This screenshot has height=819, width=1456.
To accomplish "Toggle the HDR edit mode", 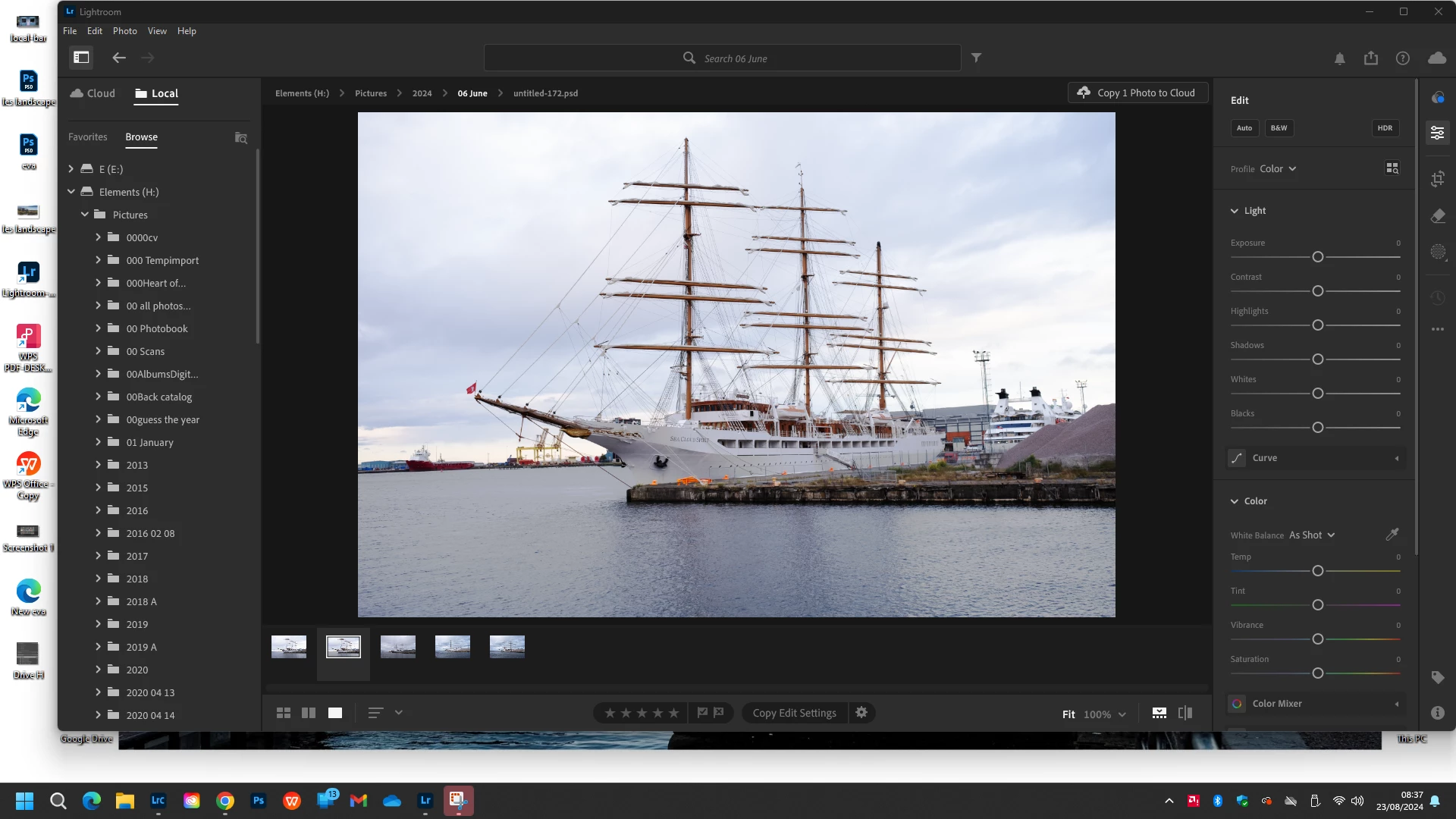I will point(1385,128).
